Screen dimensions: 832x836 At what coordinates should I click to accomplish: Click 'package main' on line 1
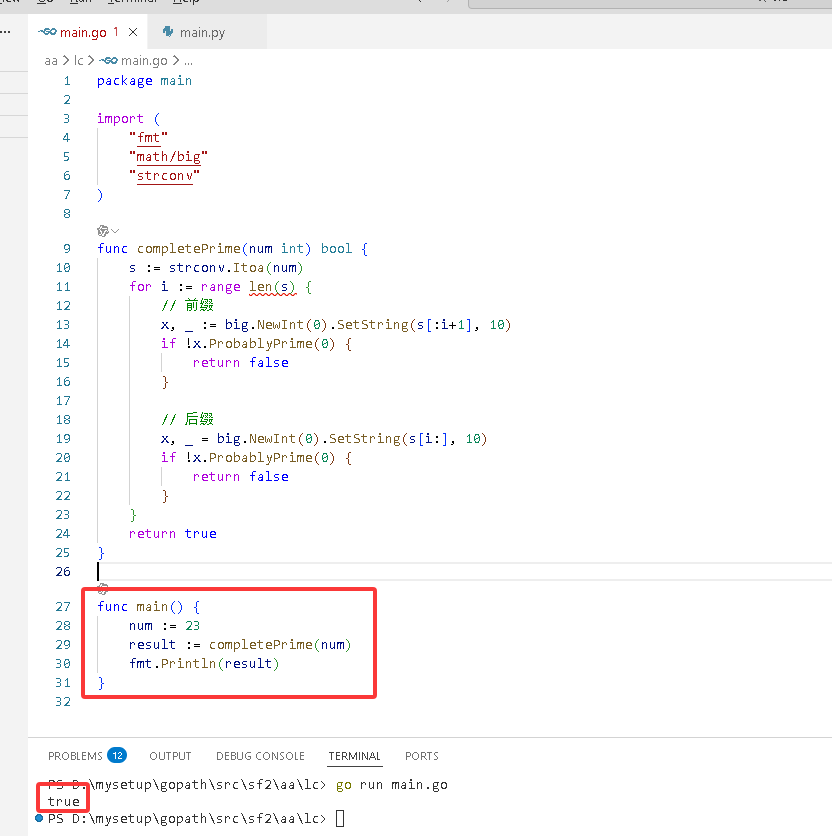[x=145, y=81]
